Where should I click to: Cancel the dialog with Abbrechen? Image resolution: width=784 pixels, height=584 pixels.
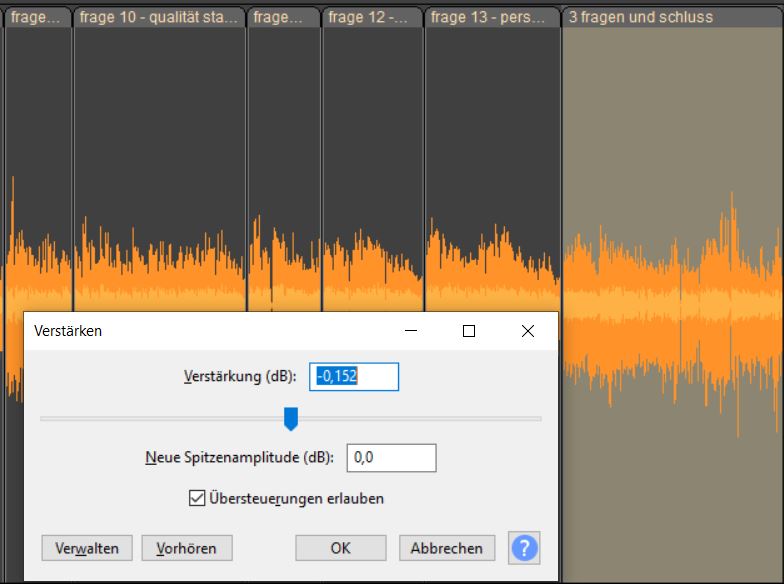click(447, 548)
